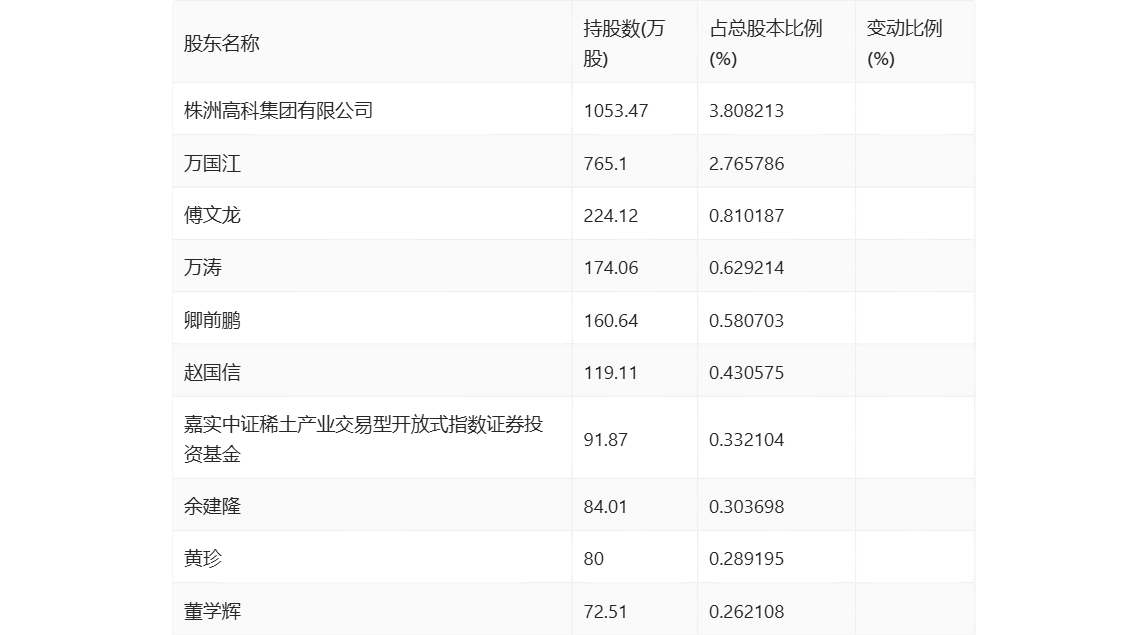This screenshot has width=1147, height=635.
Task: Click the percentage 0.332104
Action: tap(746, 440)
